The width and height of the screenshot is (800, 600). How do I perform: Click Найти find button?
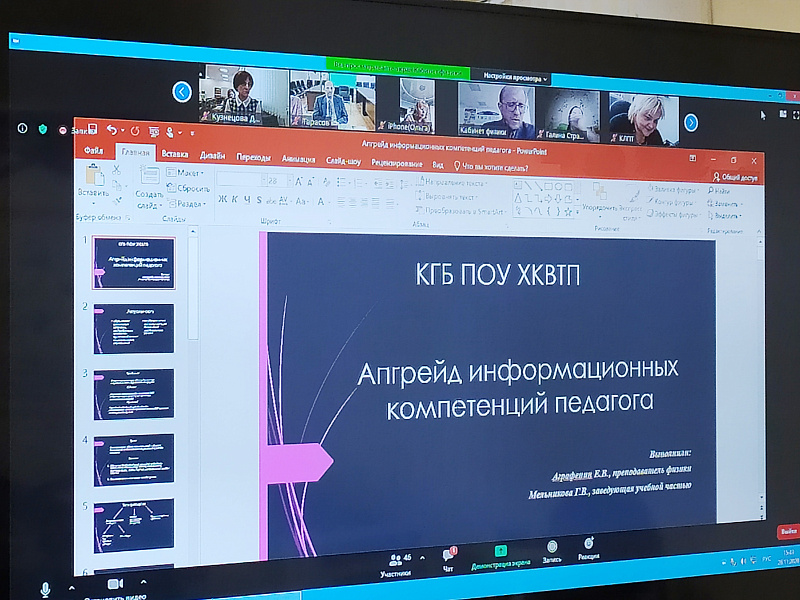[x=719, y=191]
